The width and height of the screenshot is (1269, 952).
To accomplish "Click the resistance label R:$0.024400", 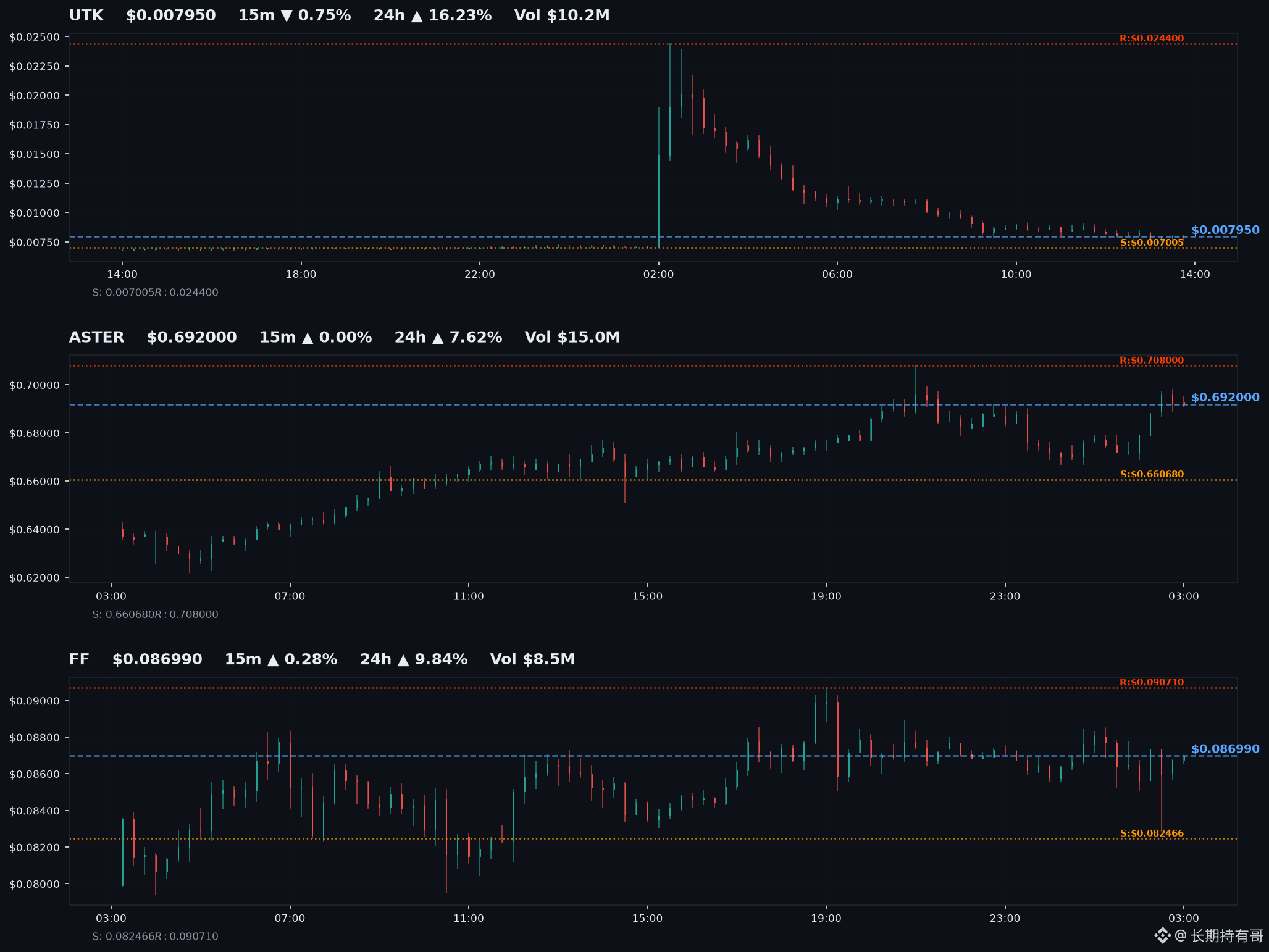I will pos(1152,38).
